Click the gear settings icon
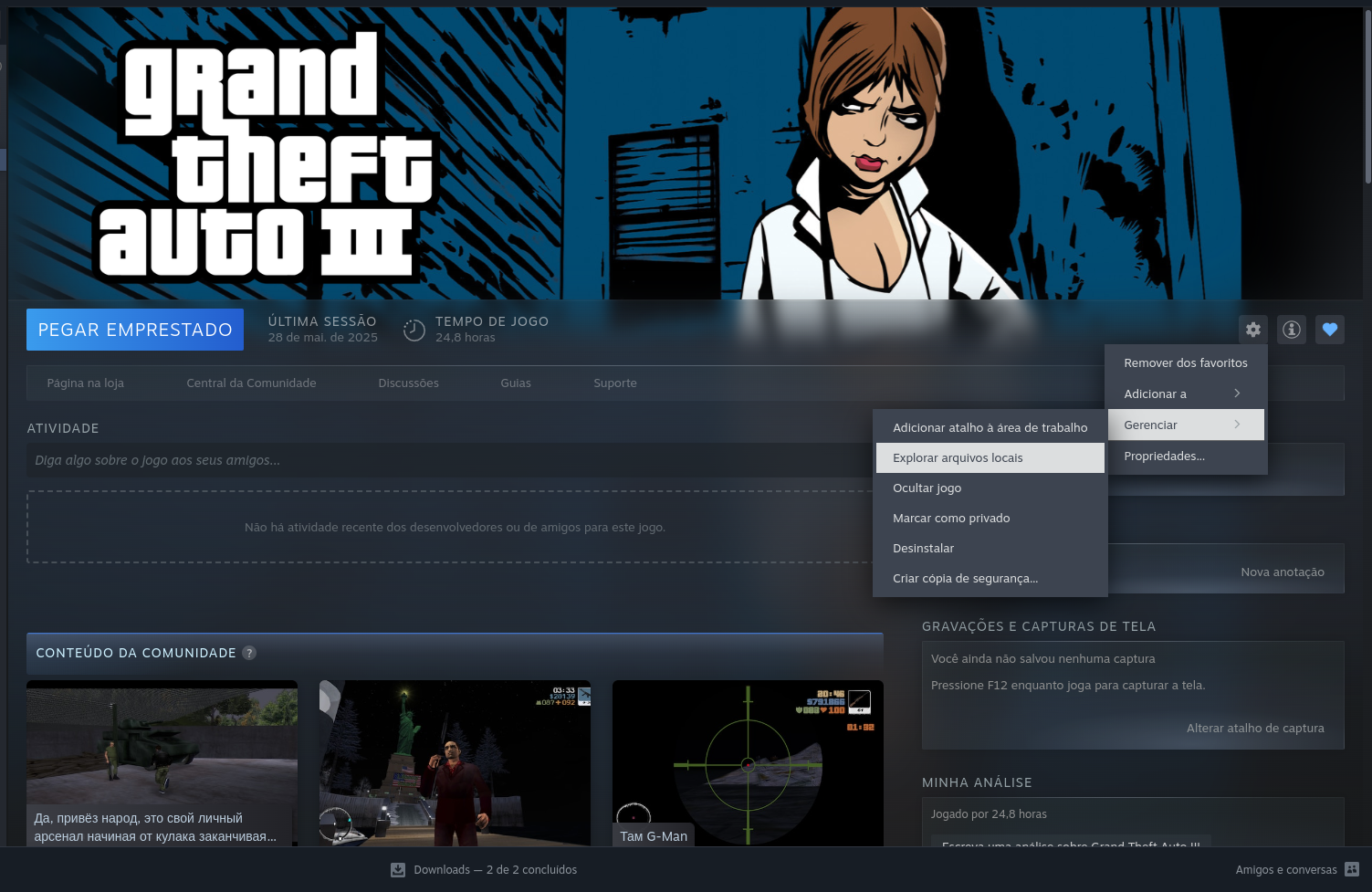The width and height of the screenshot is (1372, 892). tap(1253, 330)
